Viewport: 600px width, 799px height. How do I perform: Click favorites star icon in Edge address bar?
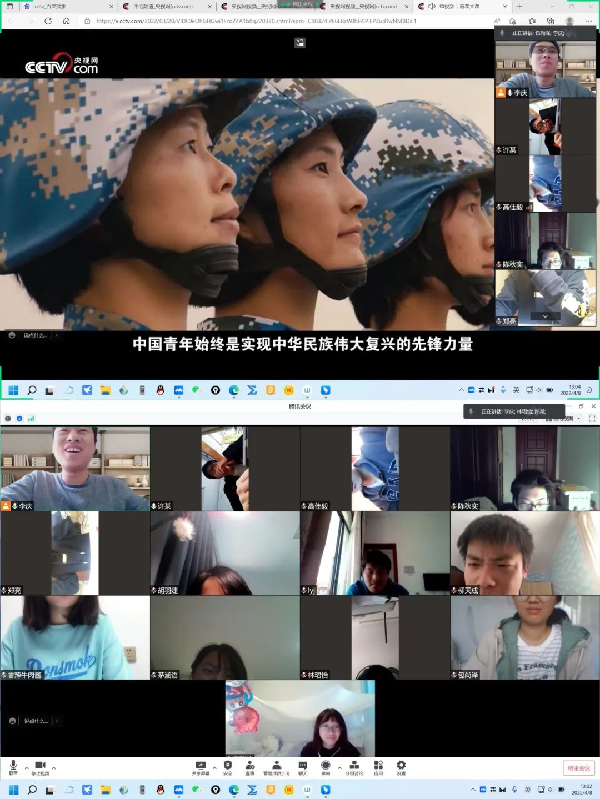click(512, 21)
